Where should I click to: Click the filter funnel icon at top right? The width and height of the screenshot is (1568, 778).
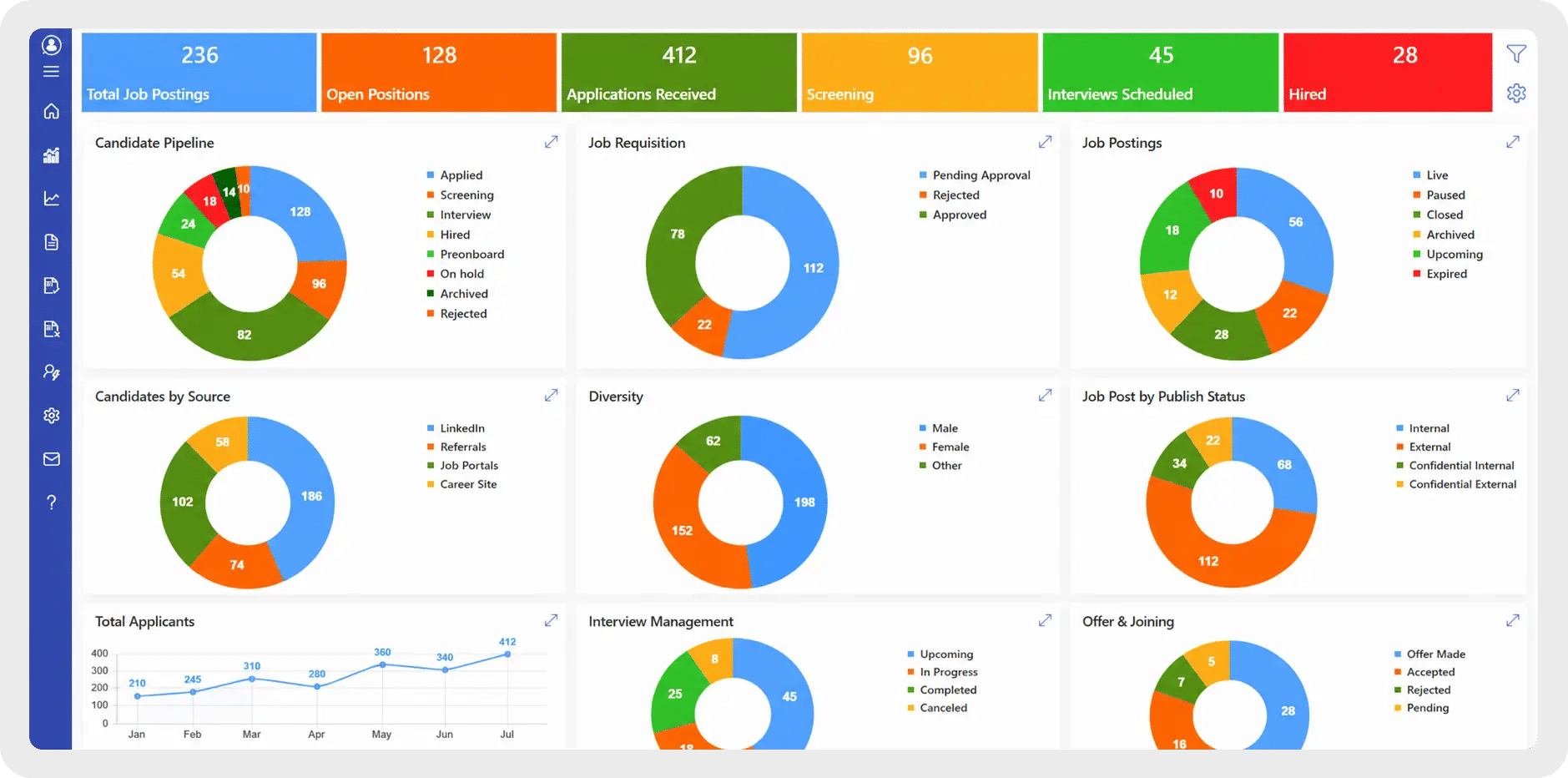coord(1516,54)
